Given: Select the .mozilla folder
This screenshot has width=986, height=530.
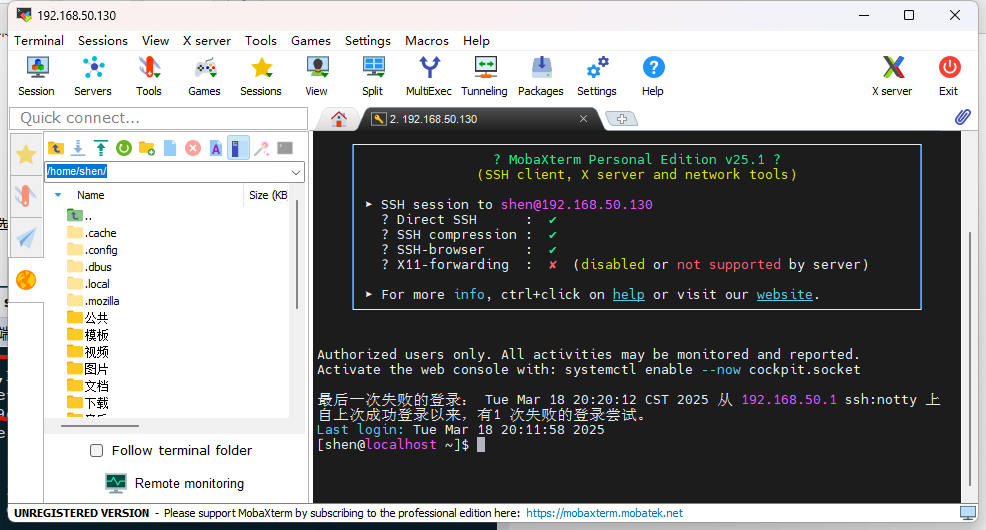Looking at the screenshot, I should [x=93, y=301].
